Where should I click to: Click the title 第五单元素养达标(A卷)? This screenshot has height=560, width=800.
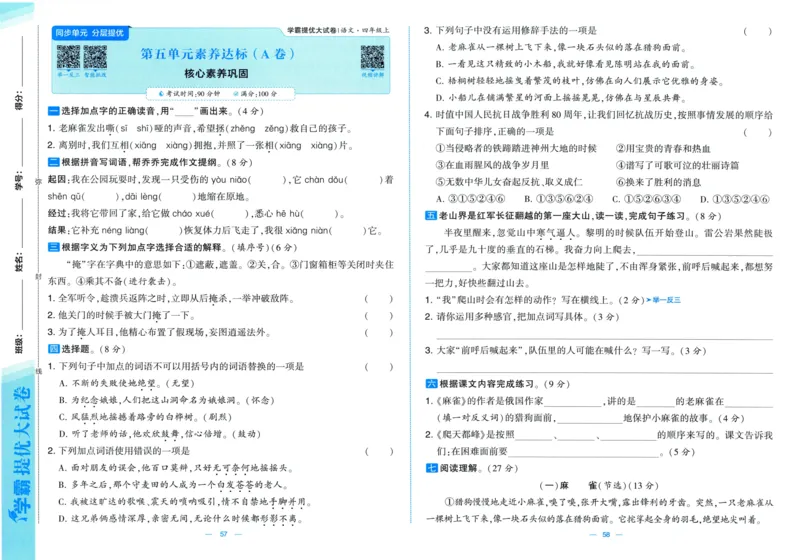click(217, 54)
